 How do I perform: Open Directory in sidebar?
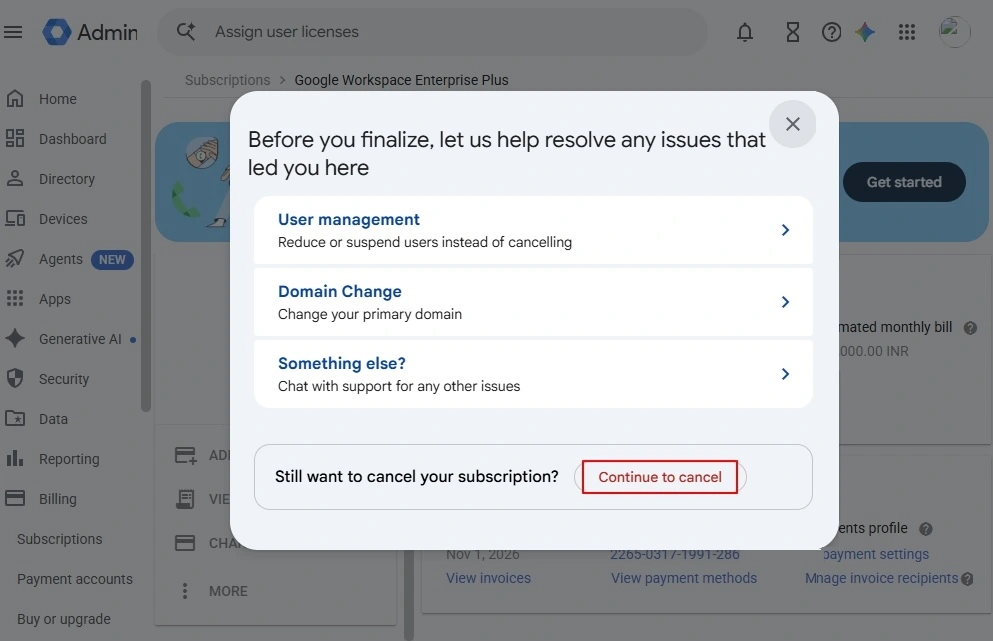coord(67,179)
